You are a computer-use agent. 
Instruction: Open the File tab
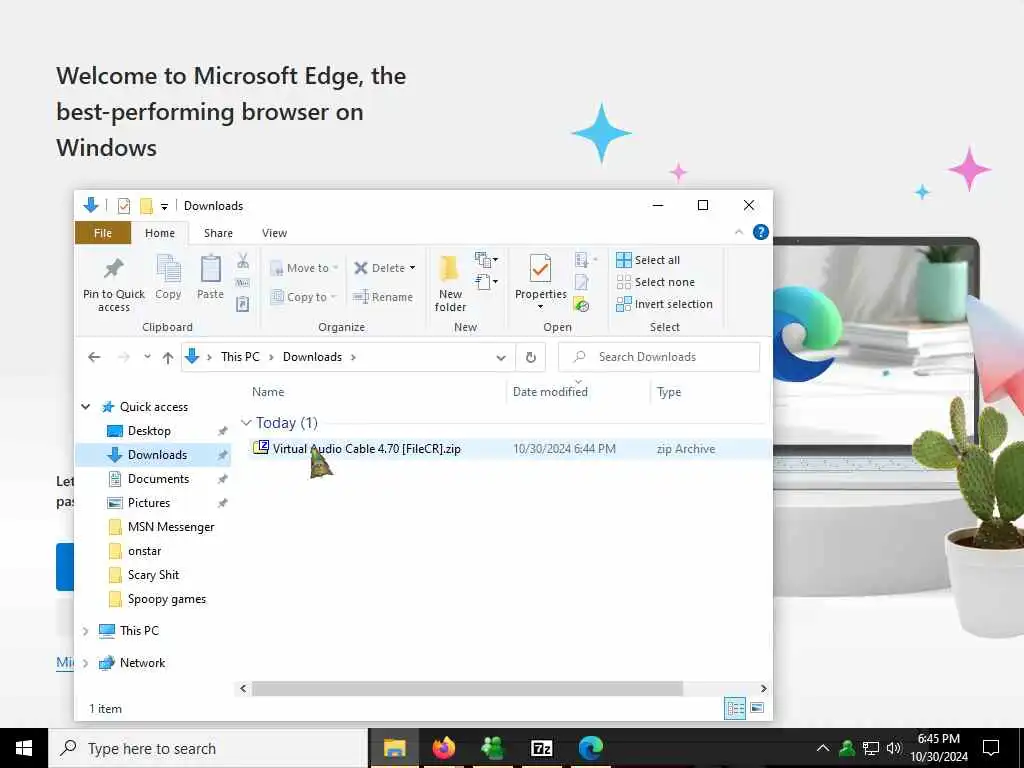tap(103, 233)
